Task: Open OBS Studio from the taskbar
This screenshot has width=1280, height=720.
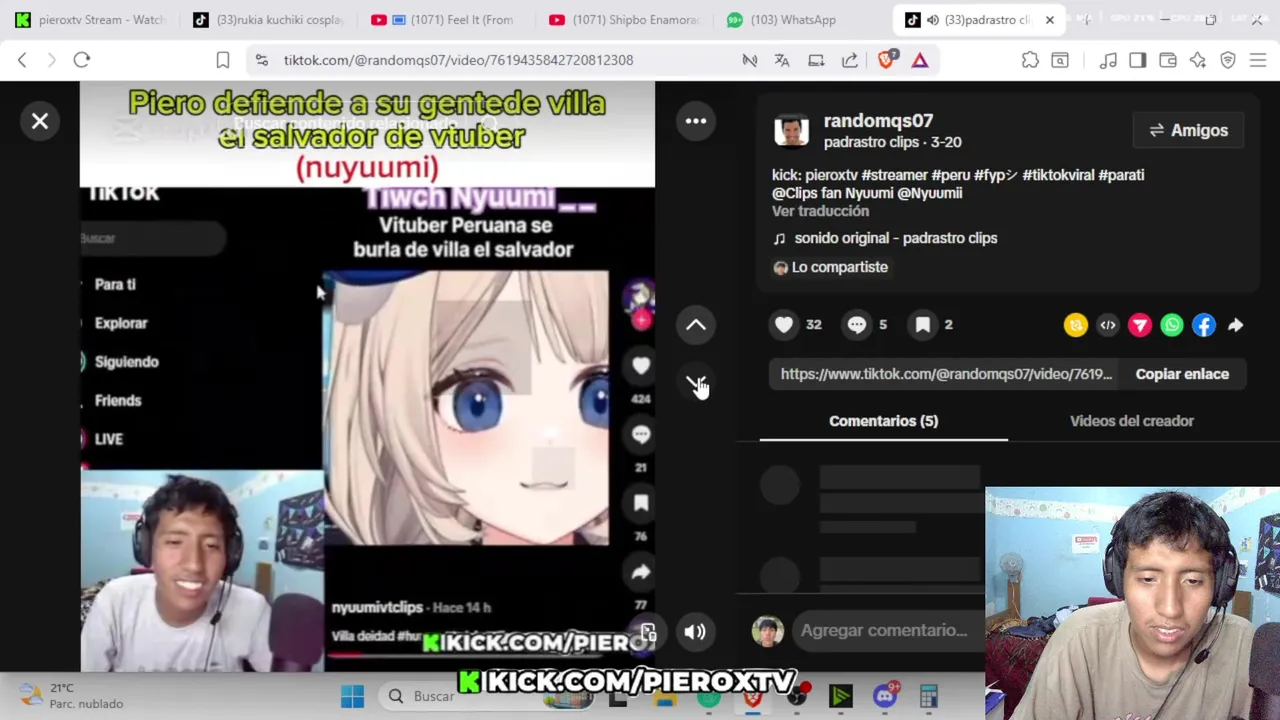Action: tap(797, 696)
